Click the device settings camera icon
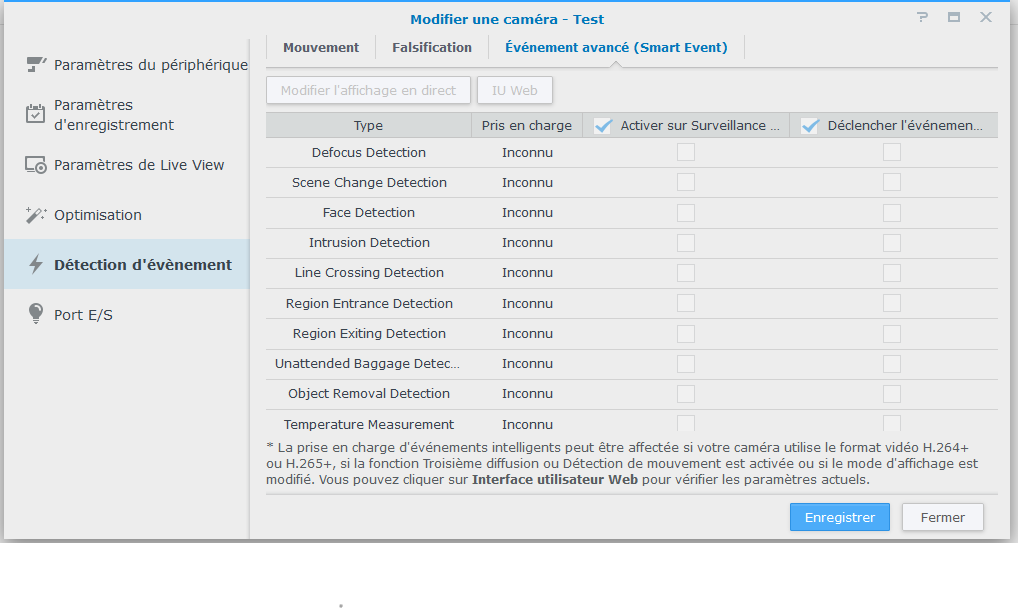 (x=36, y=65)
